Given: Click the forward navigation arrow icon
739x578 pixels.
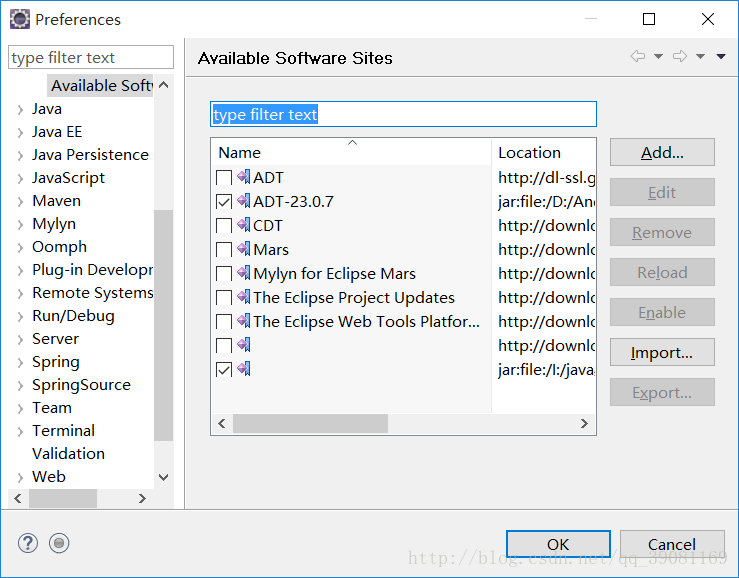Looking at the screenshot, I should pyautogui.click(x=680, y=57).
